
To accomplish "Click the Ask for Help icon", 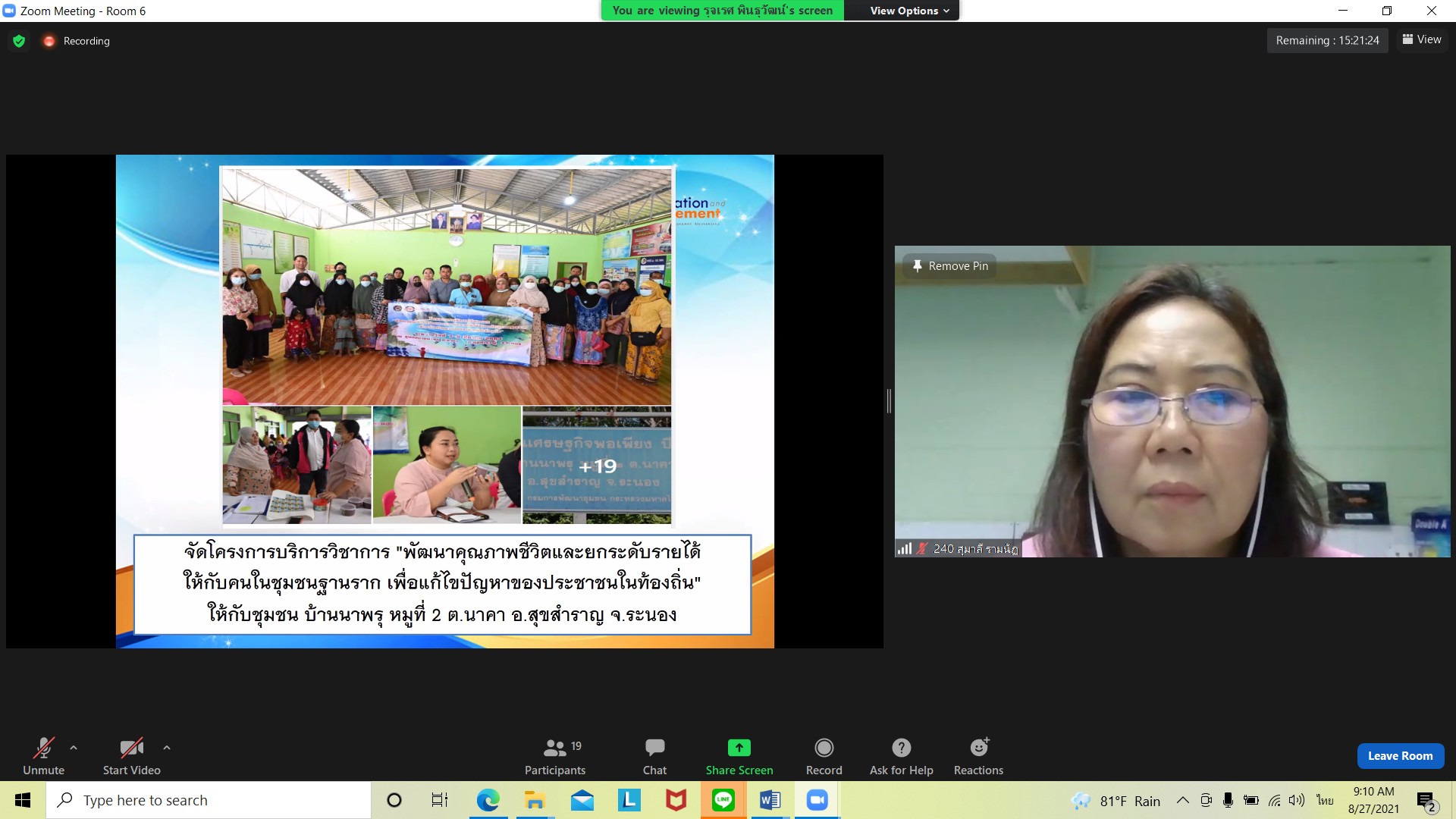I will (x=901, y=748).
